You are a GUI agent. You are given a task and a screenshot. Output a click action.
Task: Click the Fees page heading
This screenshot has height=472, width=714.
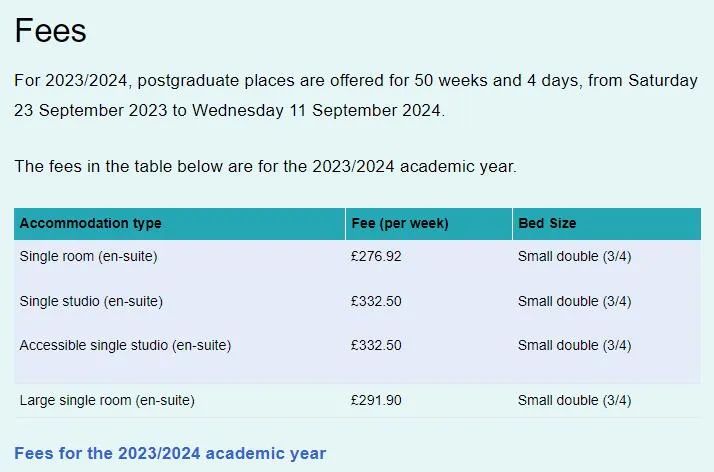point(51,30)
